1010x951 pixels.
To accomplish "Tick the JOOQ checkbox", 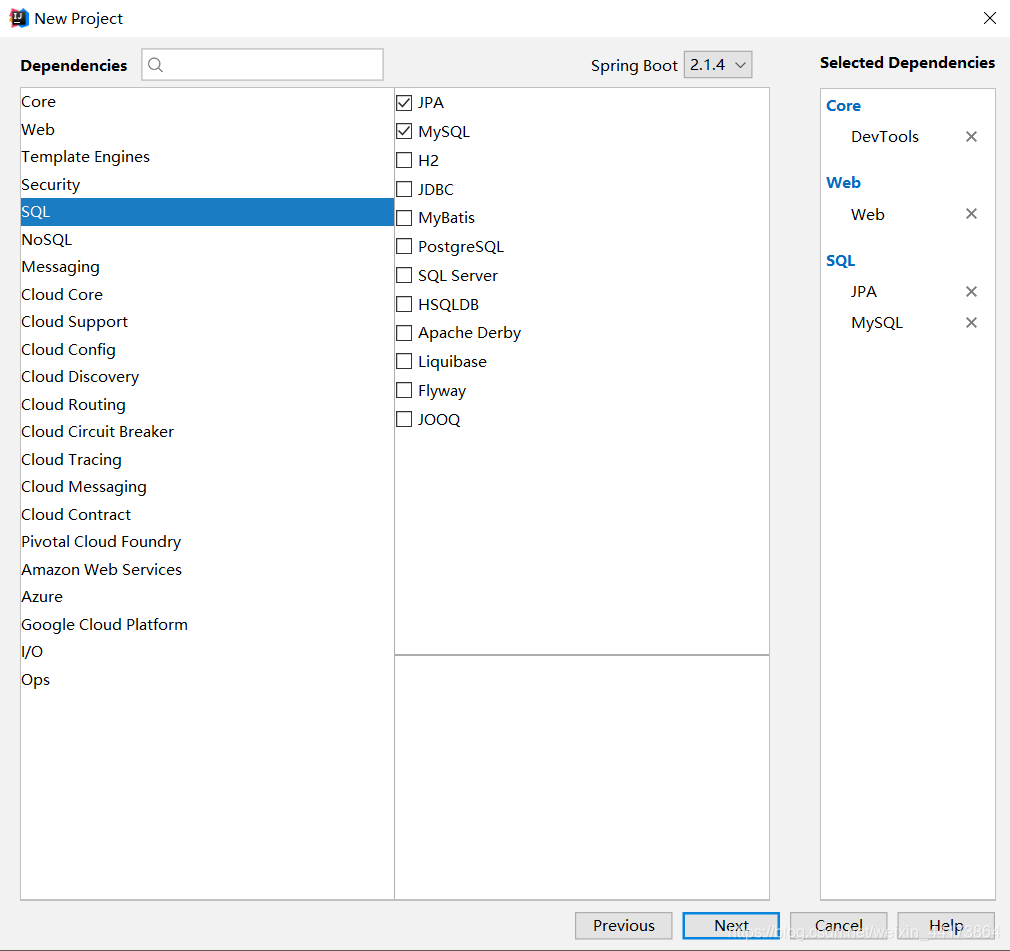I will [x=404, y=419].
